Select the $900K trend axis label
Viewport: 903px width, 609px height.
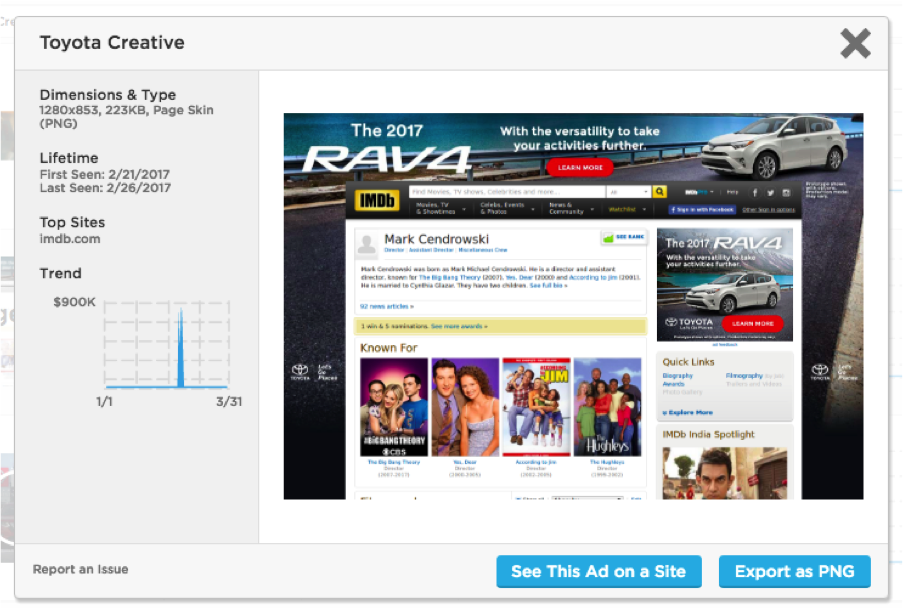coord(74,302)
